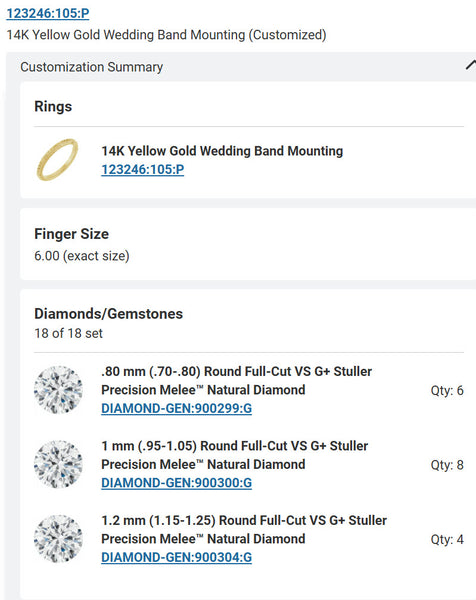Click the gold wedding band thumbnail

[57, 160]
